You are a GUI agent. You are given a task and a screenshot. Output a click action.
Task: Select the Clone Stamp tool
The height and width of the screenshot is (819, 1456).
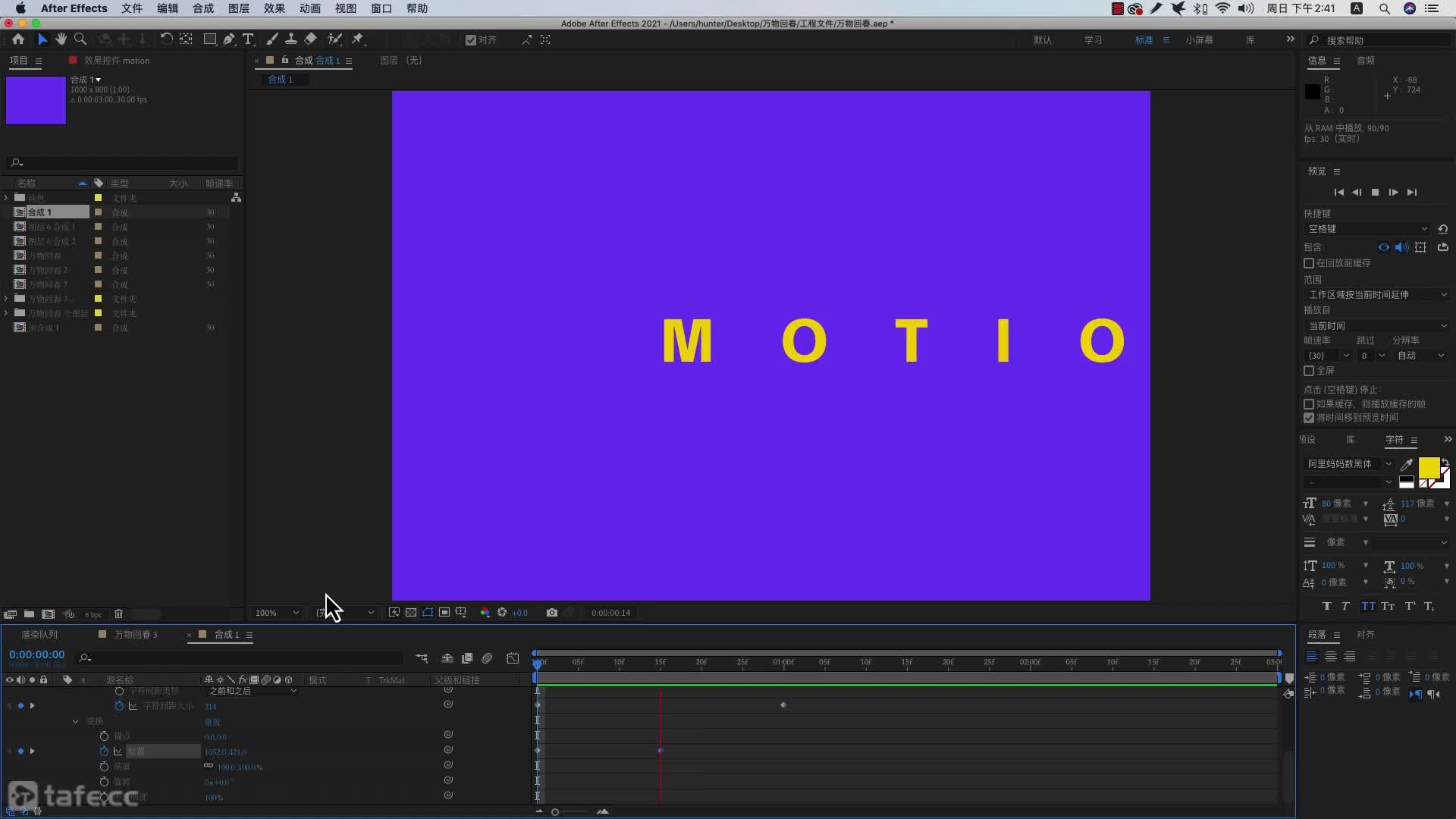point(290,39)
